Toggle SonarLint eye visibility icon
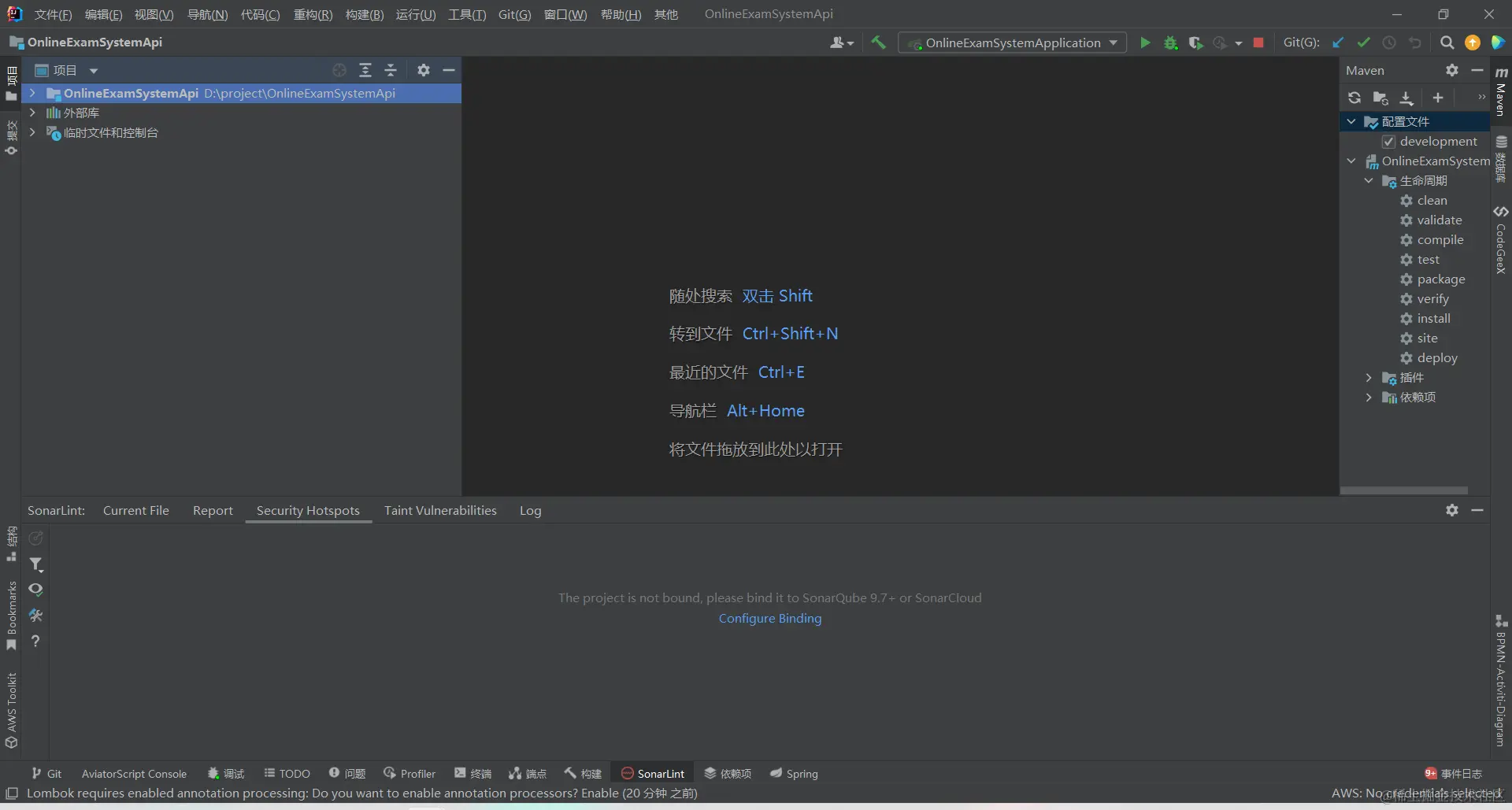The height and width of the screenshot is (810, 1512). [x=36, y=590]
